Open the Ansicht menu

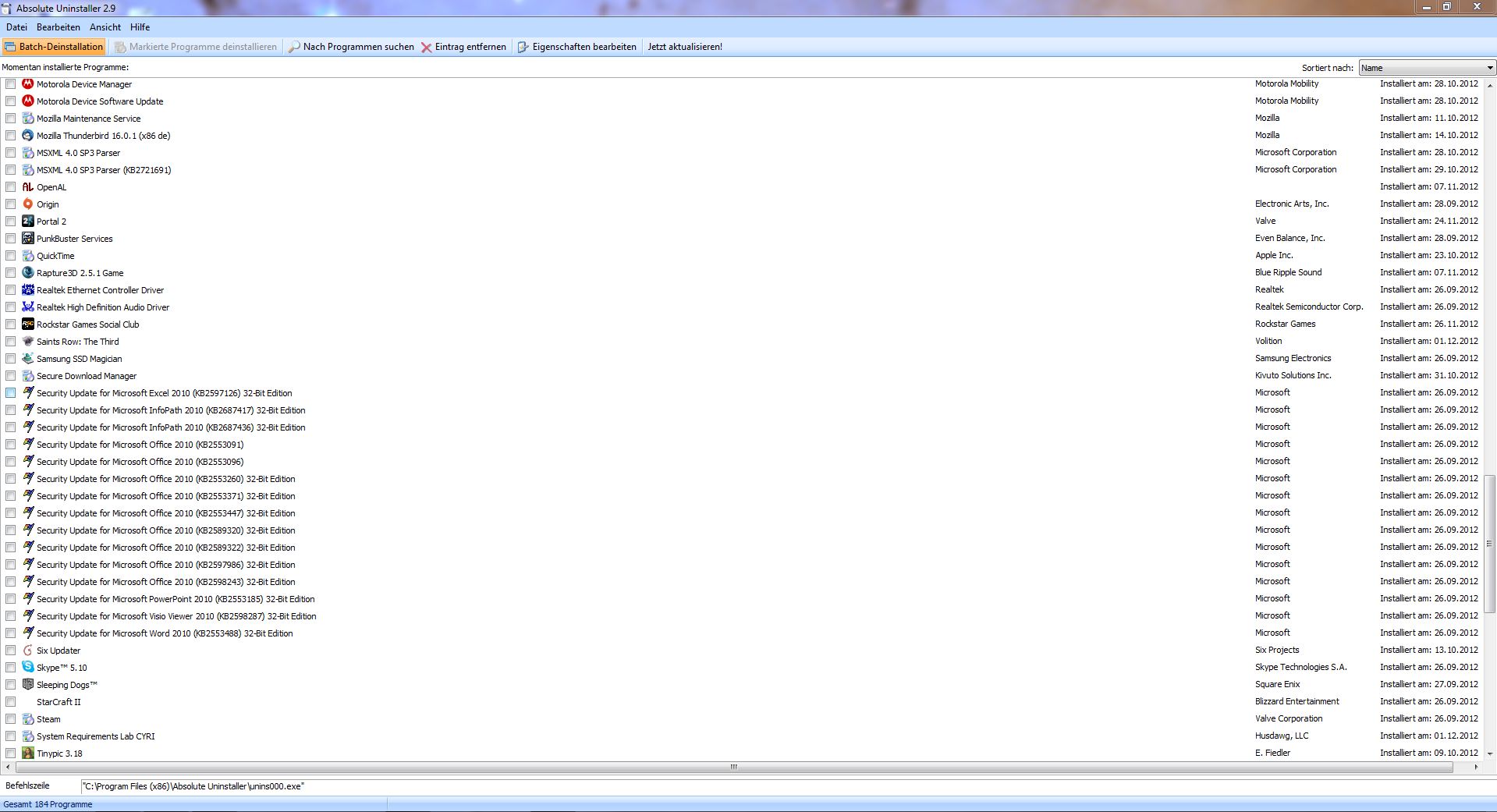pos(105,27)
